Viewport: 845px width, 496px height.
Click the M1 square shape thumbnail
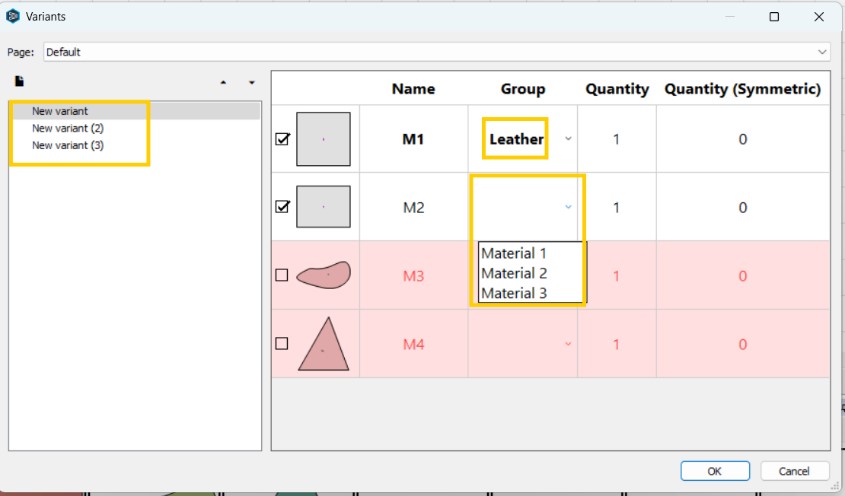[x=323, y=139]
